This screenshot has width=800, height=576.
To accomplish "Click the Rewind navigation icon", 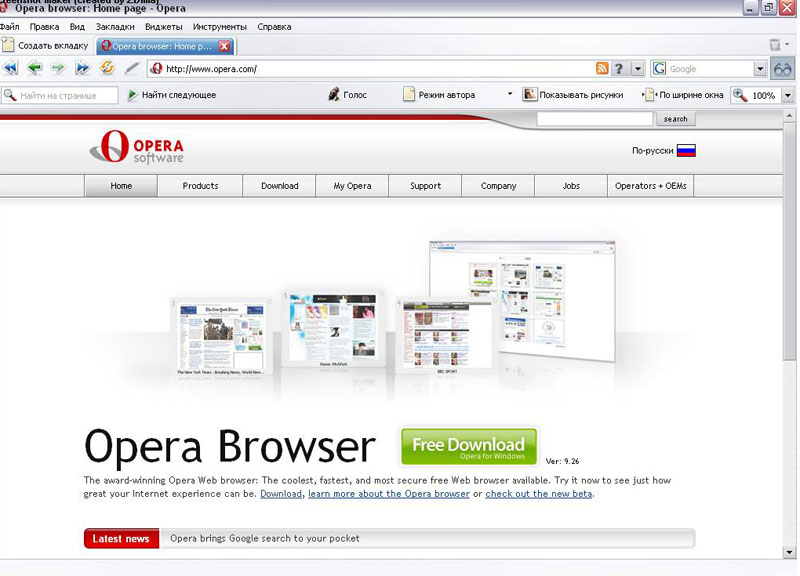I will [11, 68].
